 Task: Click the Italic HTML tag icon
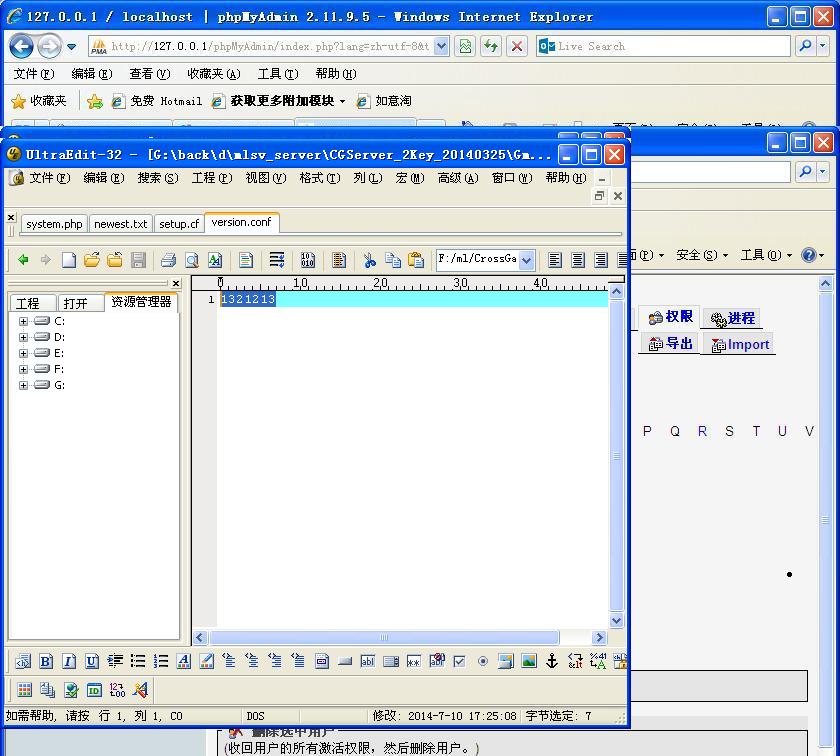point(68,661)
